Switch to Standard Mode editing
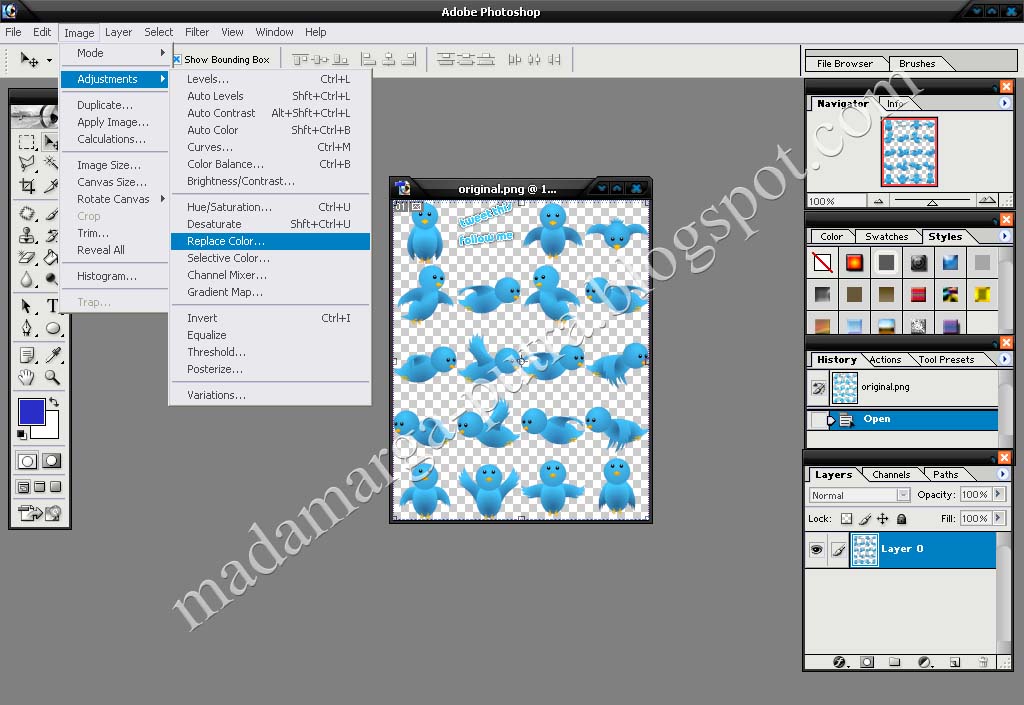Image resolution: width=1024 pixels, height=705 pixels. pyautogui.click(x=27, y=461)
